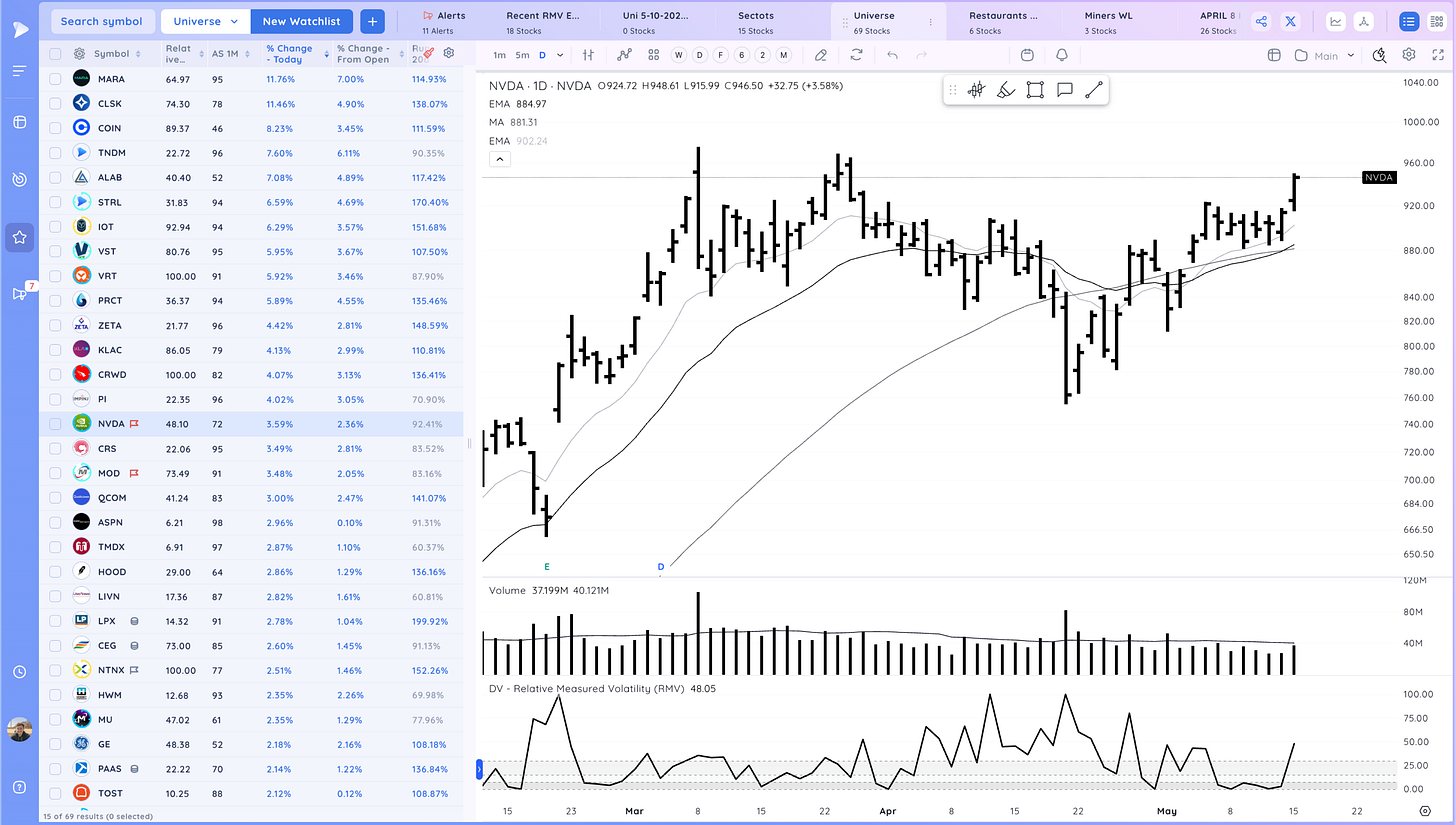The height and width of the screenshot is (825, 1456).
Task: Tick the checkbox for ZETA
Action: pos(55,325)
